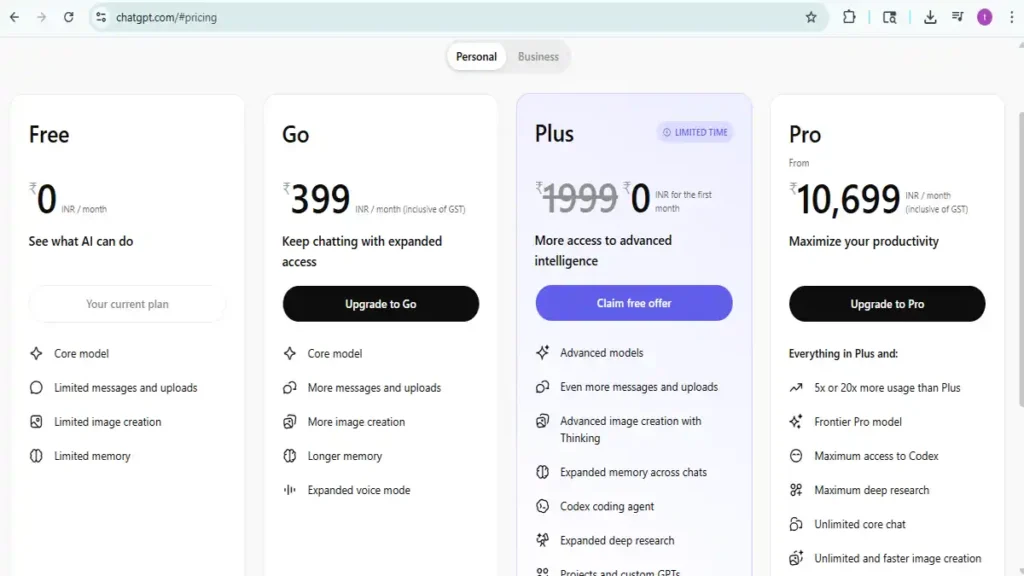Switch to the Business pricing tab
This screenshot has width=1024, height=576.
tap(538, 57)
